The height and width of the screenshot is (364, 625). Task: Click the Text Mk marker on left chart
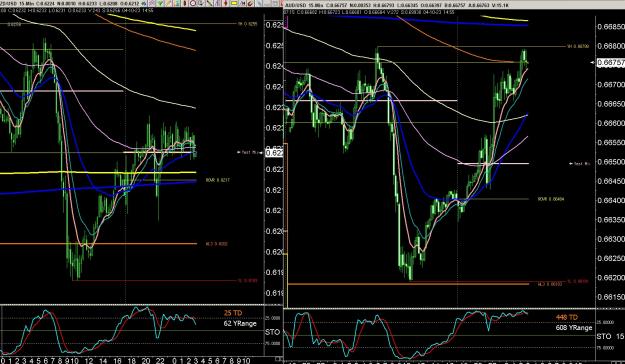(x=248, y=152)
